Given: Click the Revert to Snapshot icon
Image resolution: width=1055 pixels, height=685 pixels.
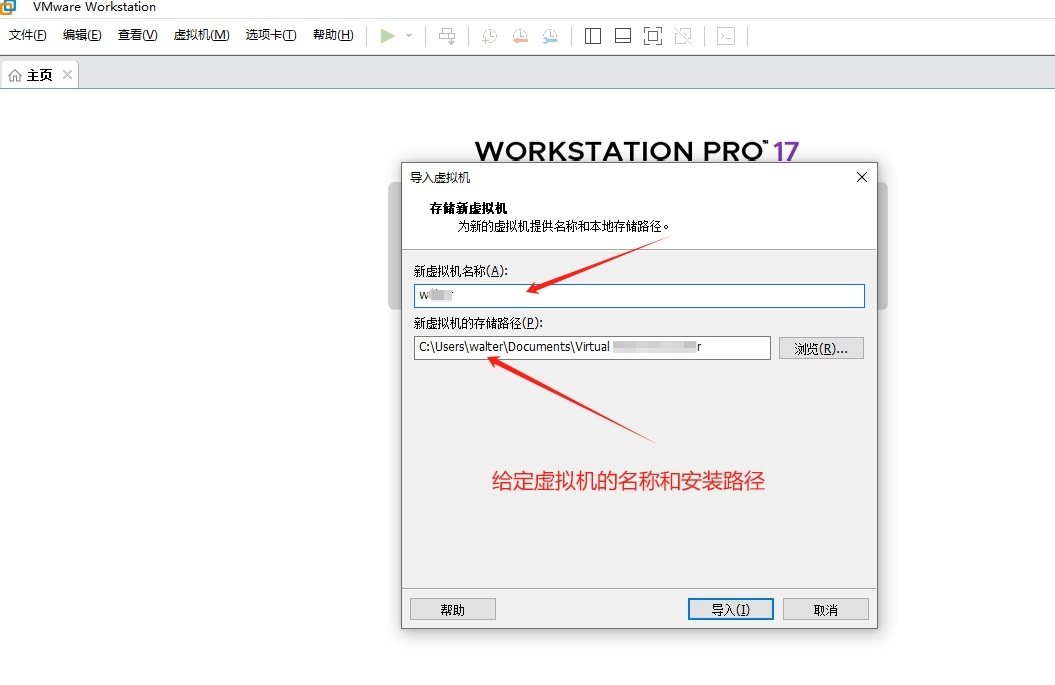Looking at the screenshot, I should point(520,36).
